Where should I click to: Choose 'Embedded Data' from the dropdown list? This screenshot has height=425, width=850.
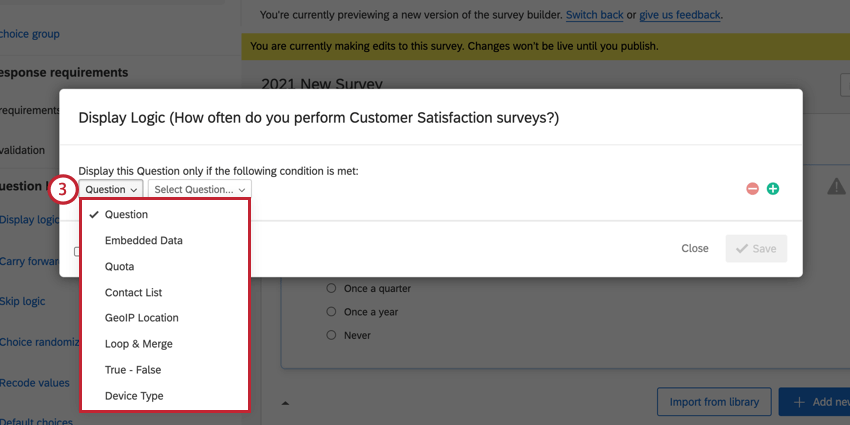[143, 240]
